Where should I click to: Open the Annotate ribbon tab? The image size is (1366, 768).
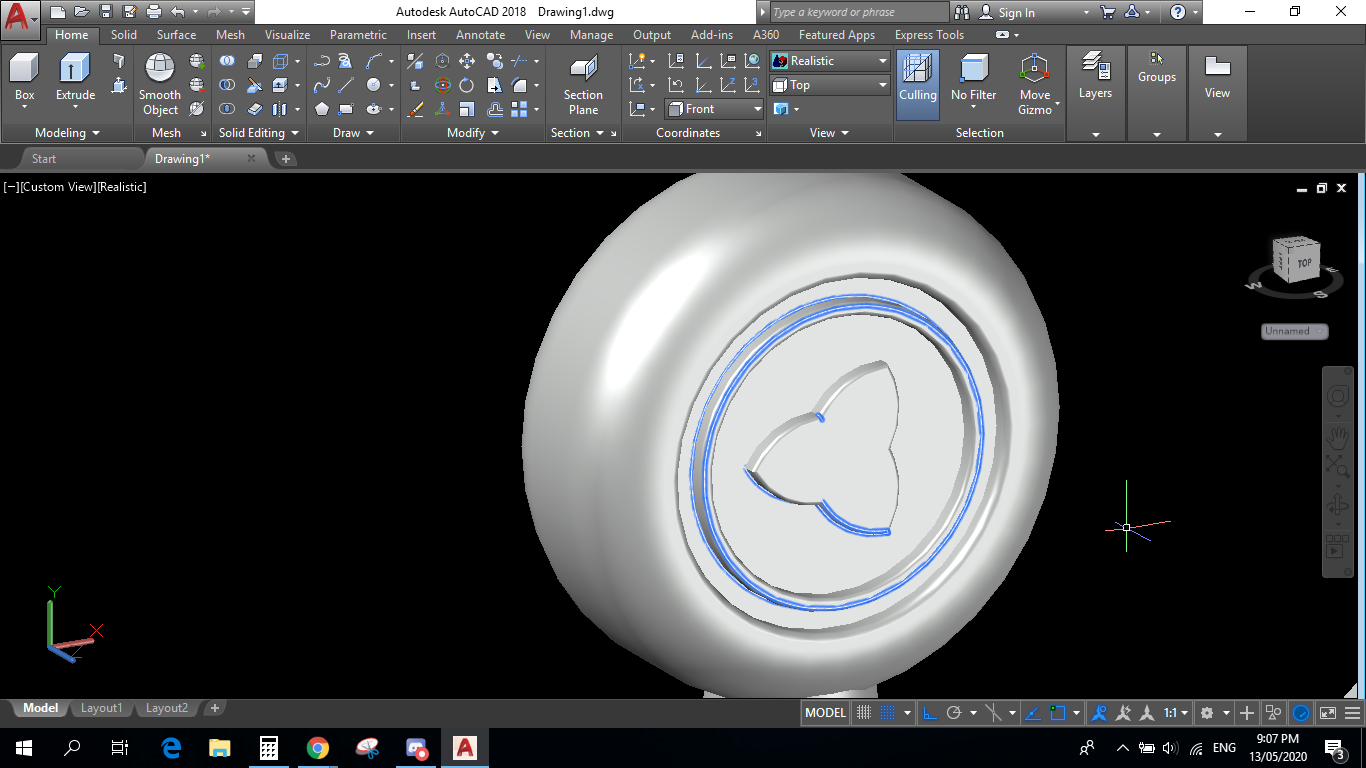pos(480,35)
